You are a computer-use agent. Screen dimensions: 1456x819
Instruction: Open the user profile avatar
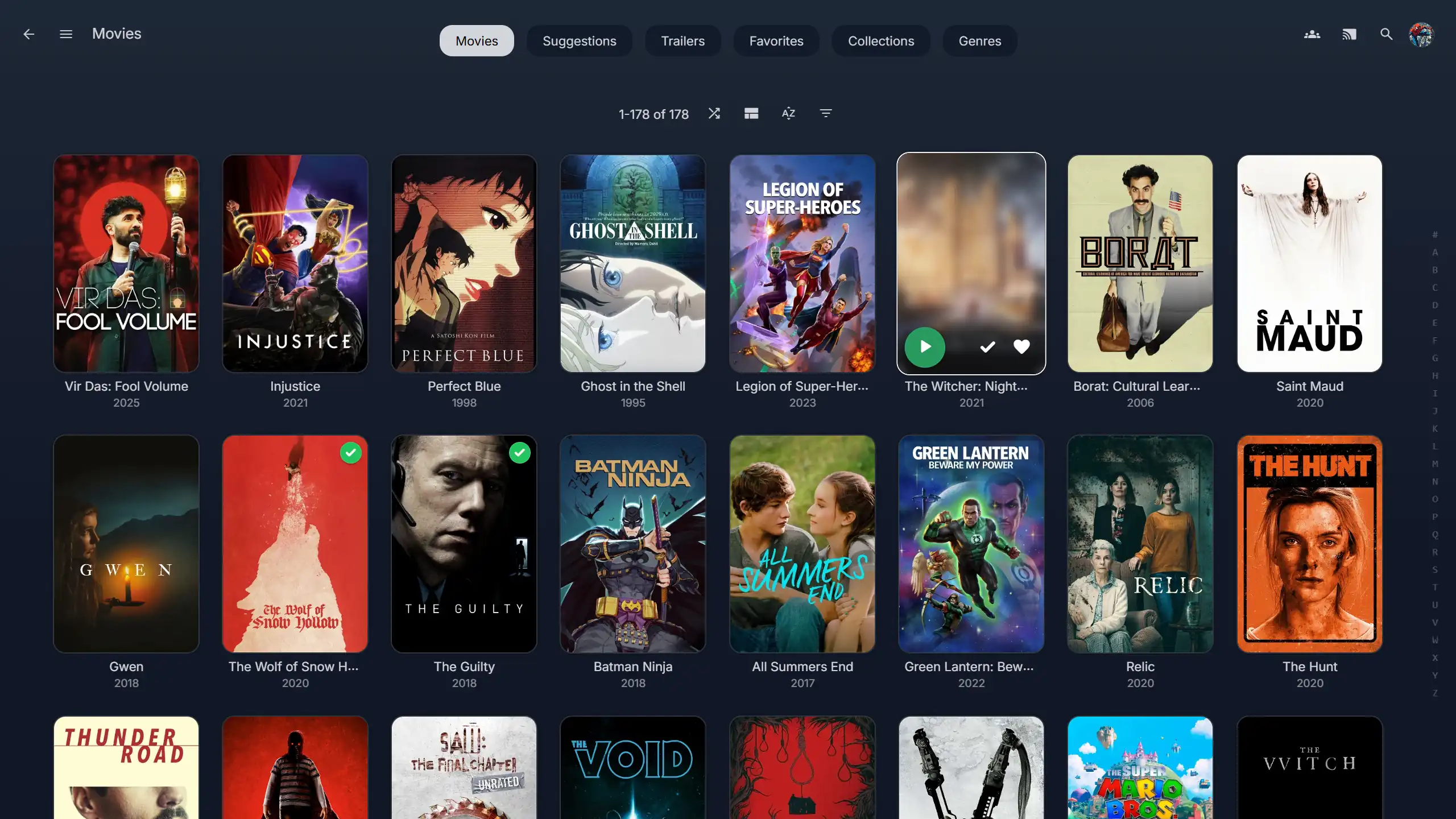[1421, 34]
